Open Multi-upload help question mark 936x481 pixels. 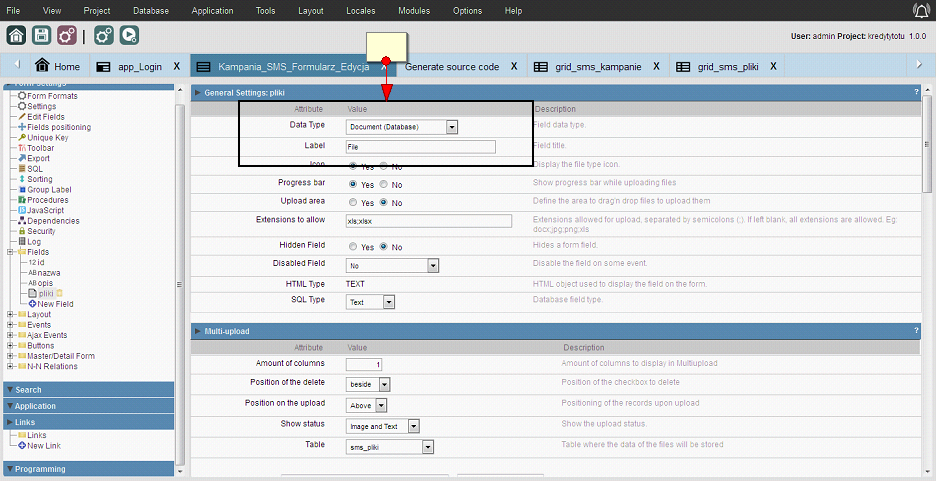(916, 330)
